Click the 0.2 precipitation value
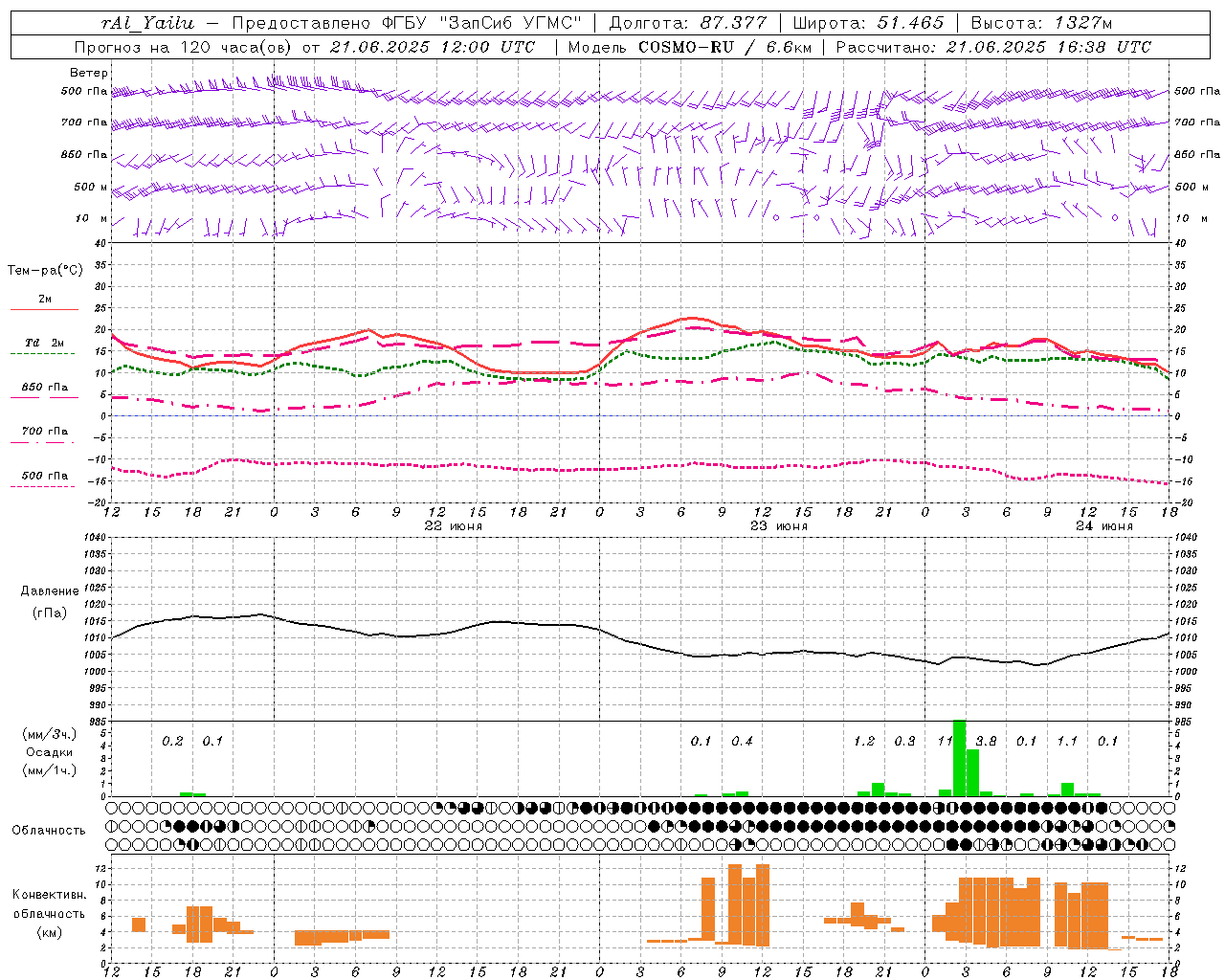 pos(172,742)
